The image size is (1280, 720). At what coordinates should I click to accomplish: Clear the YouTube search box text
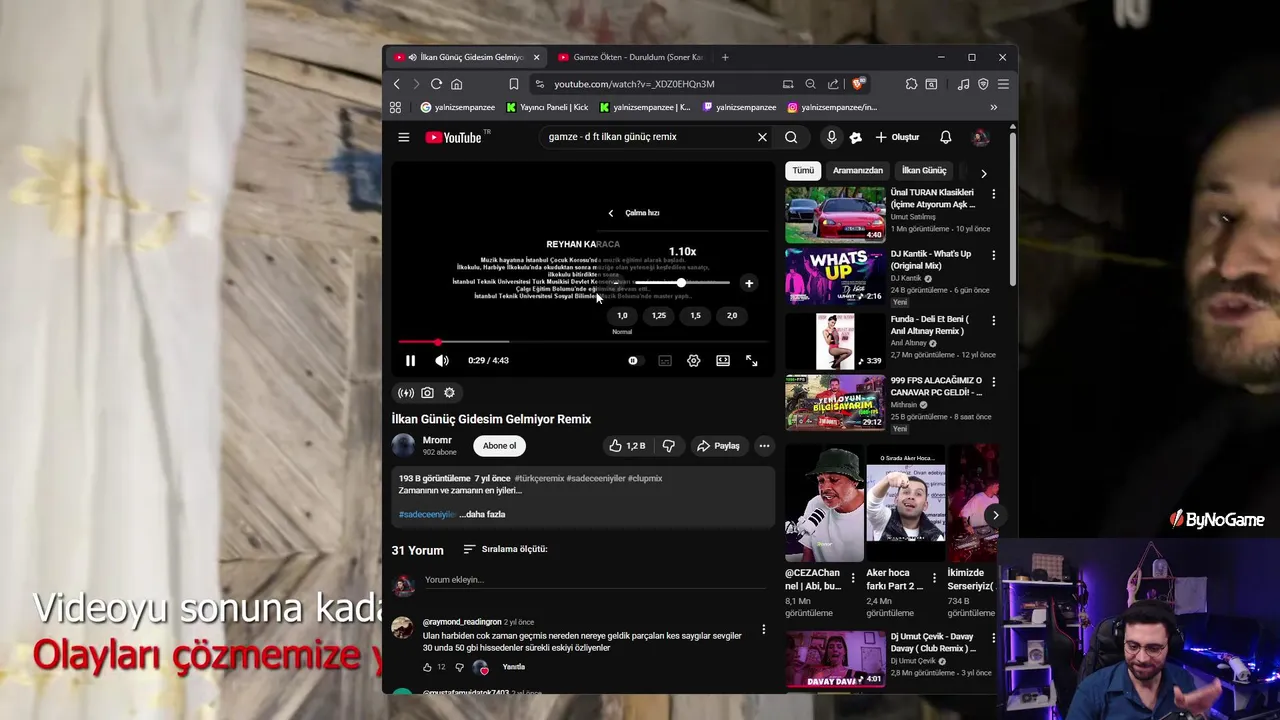(762, 137)
